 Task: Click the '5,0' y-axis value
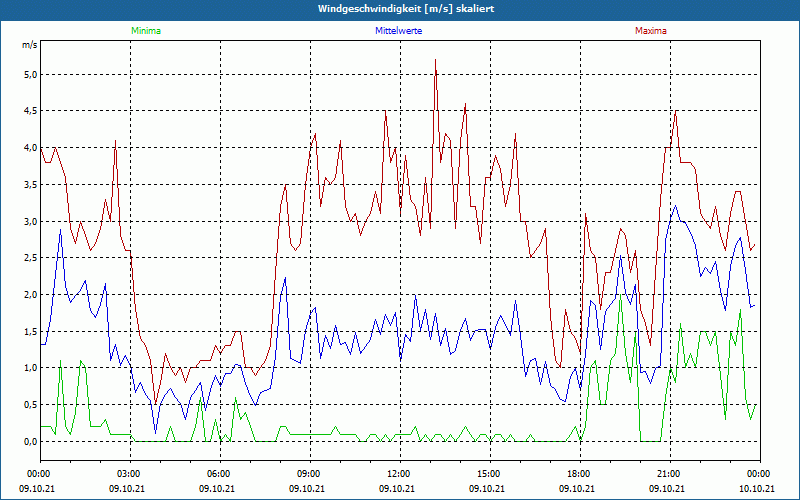click(x=32, y=74)
